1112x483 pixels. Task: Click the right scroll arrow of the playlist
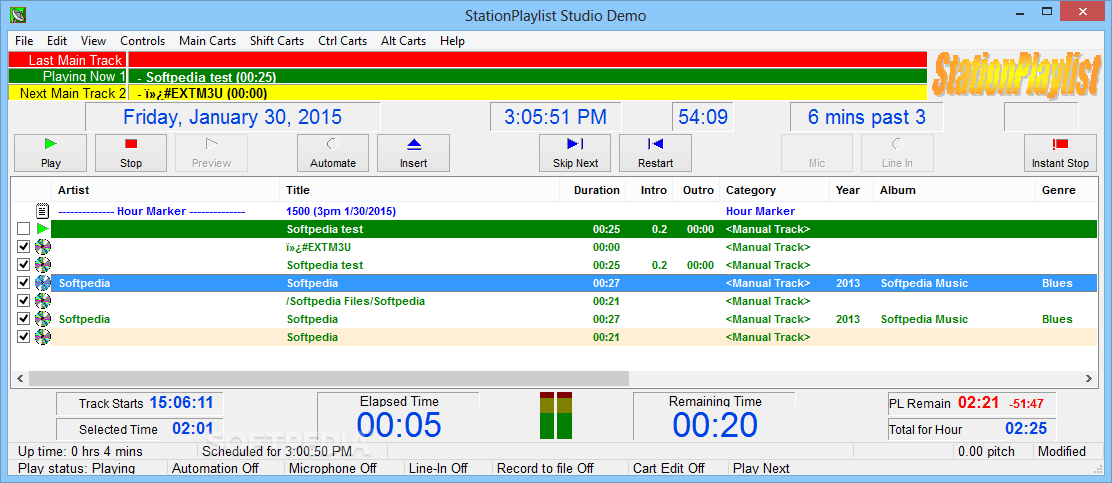click(1091, 379)
